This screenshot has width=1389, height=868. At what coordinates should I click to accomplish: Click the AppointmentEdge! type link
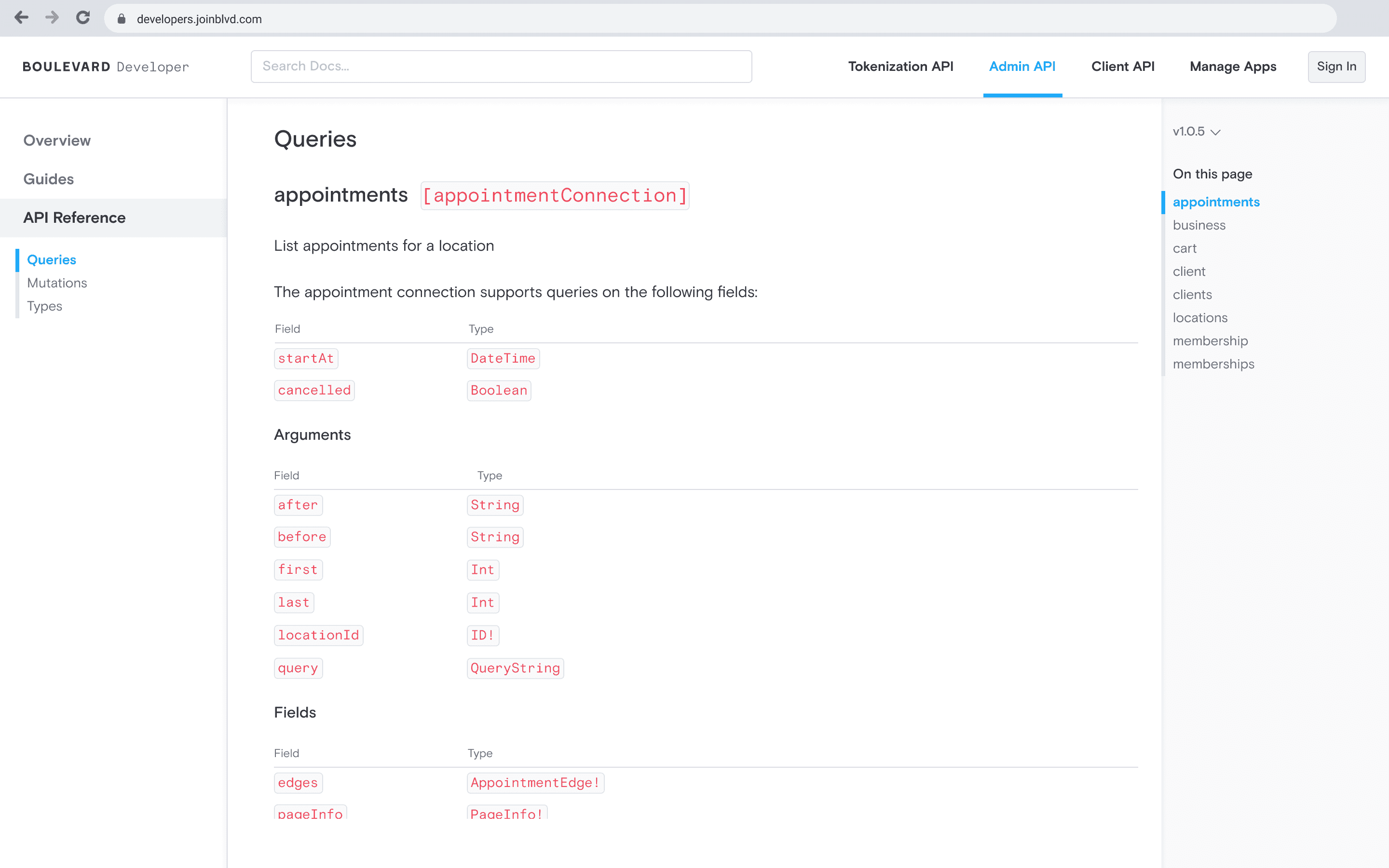(535, 783)
